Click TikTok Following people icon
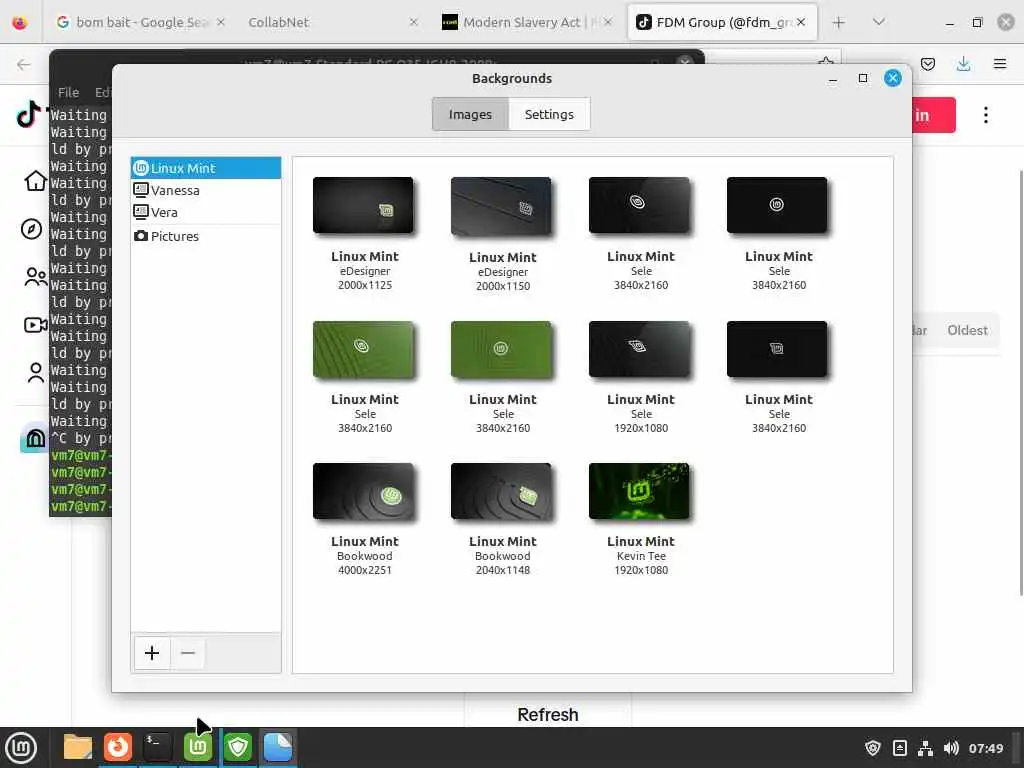 coord(35,277)
